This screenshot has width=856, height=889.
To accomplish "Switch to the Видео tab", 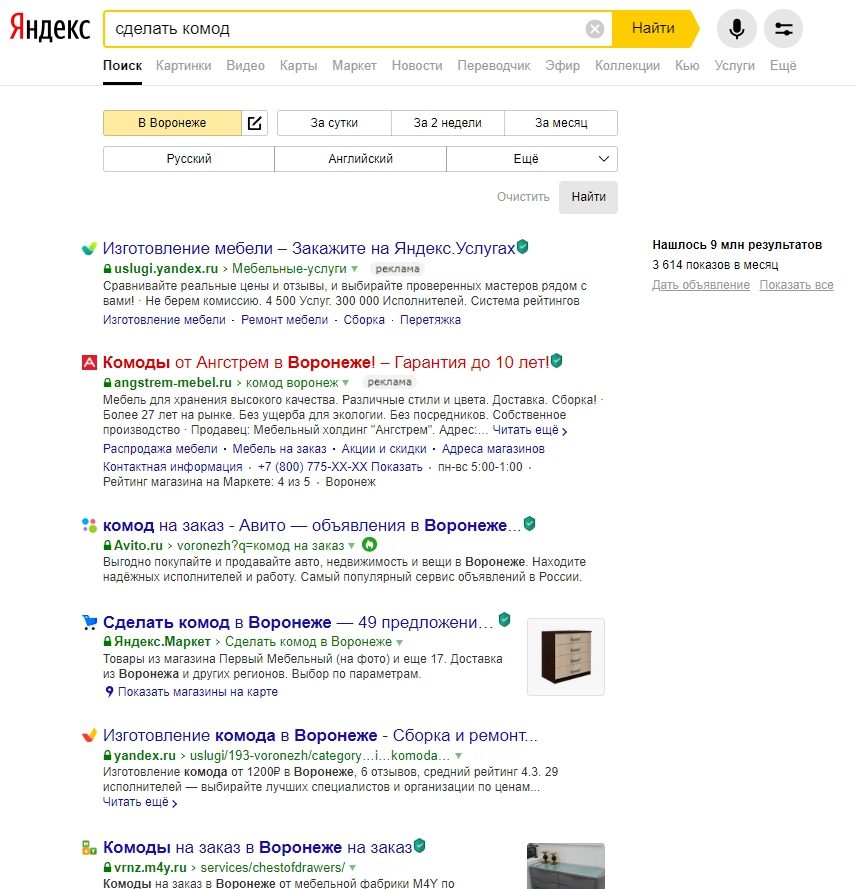I will click(245, 66).
